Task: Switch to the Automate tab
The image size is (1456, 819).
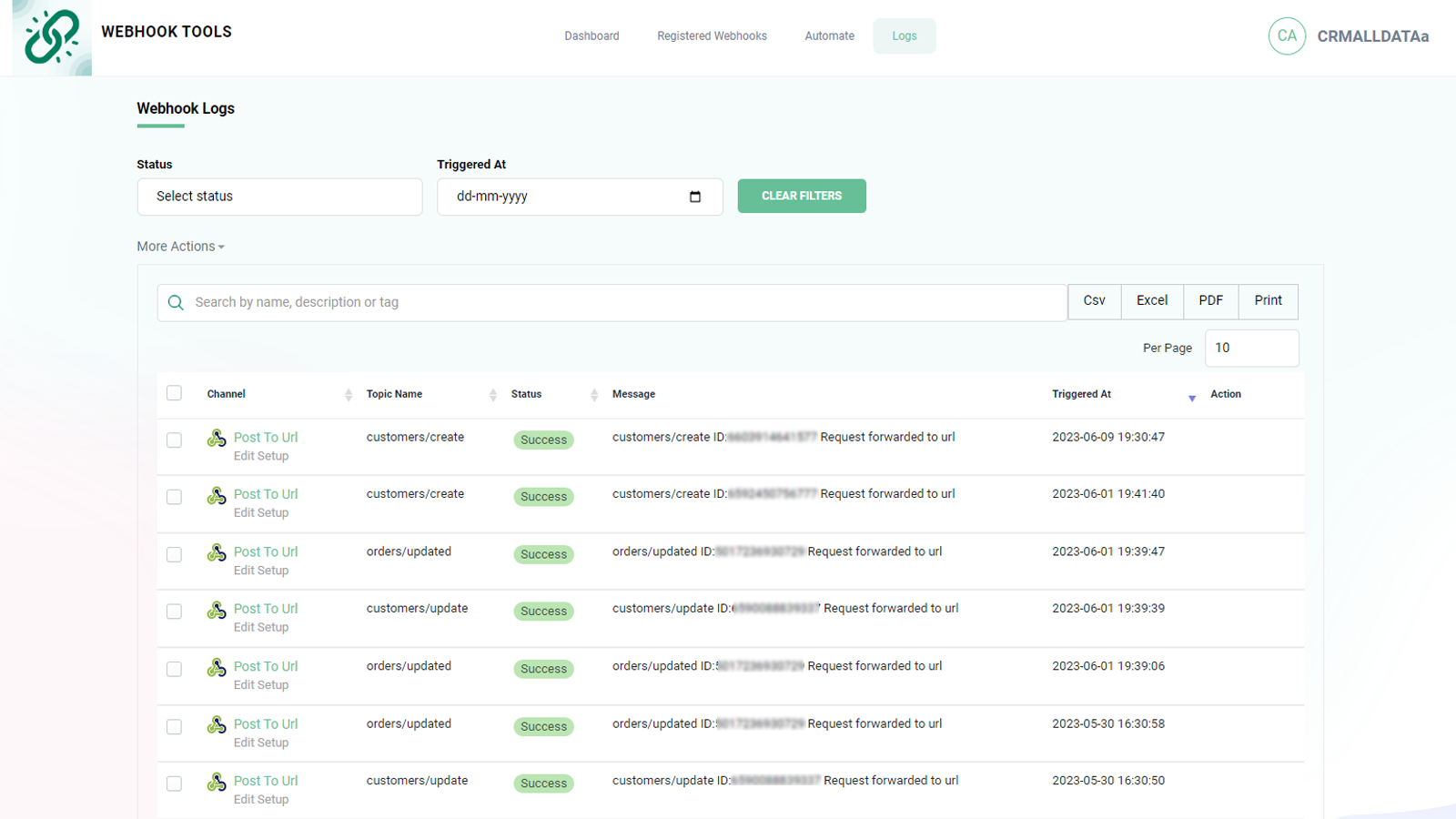Action: click(x=829, y=36)
